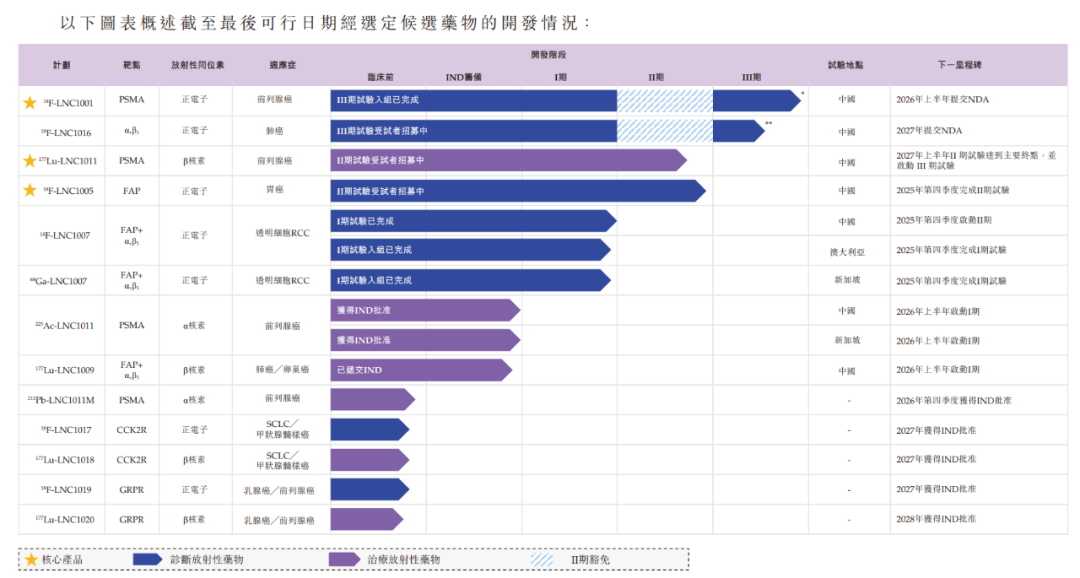The image size is (1080, 578).
Task: Click the 靶點 column header
Action: 132,65
